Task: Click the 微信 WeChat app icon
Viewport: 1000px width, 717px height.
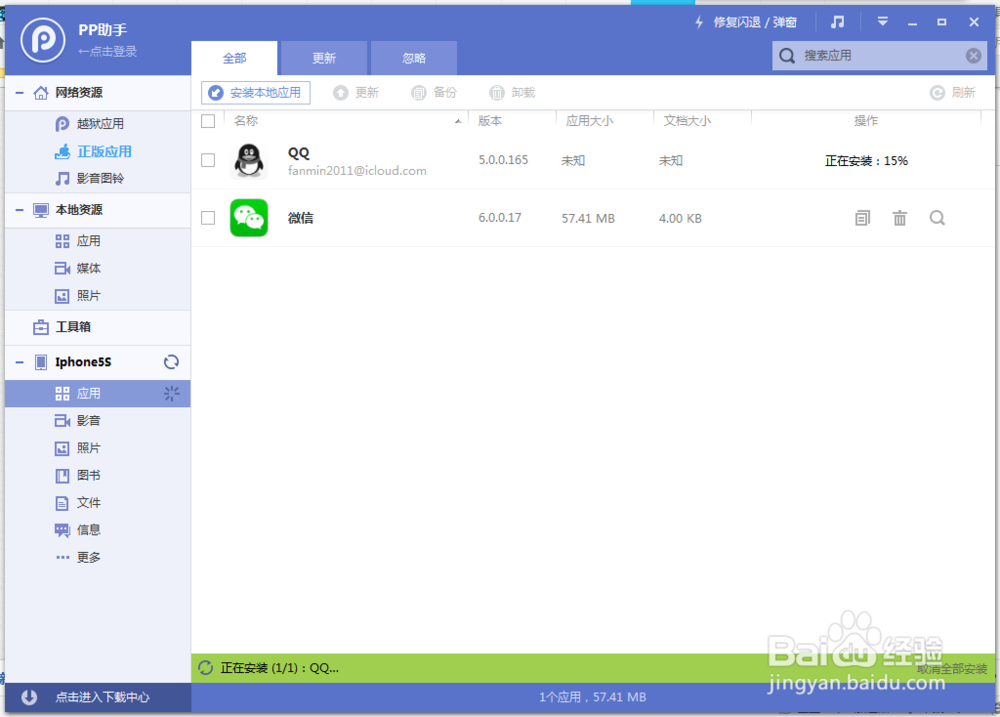Action: coord(249,218)
